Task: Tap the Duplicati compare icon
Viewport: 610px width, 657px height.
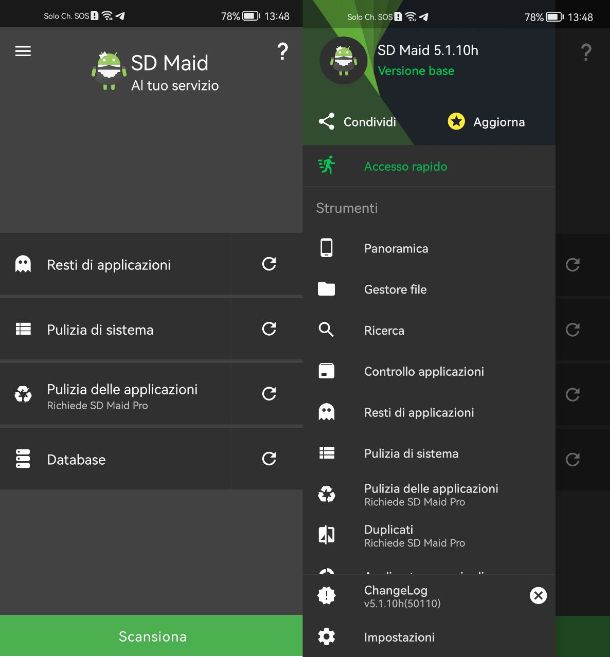Action: click(326, 535)
